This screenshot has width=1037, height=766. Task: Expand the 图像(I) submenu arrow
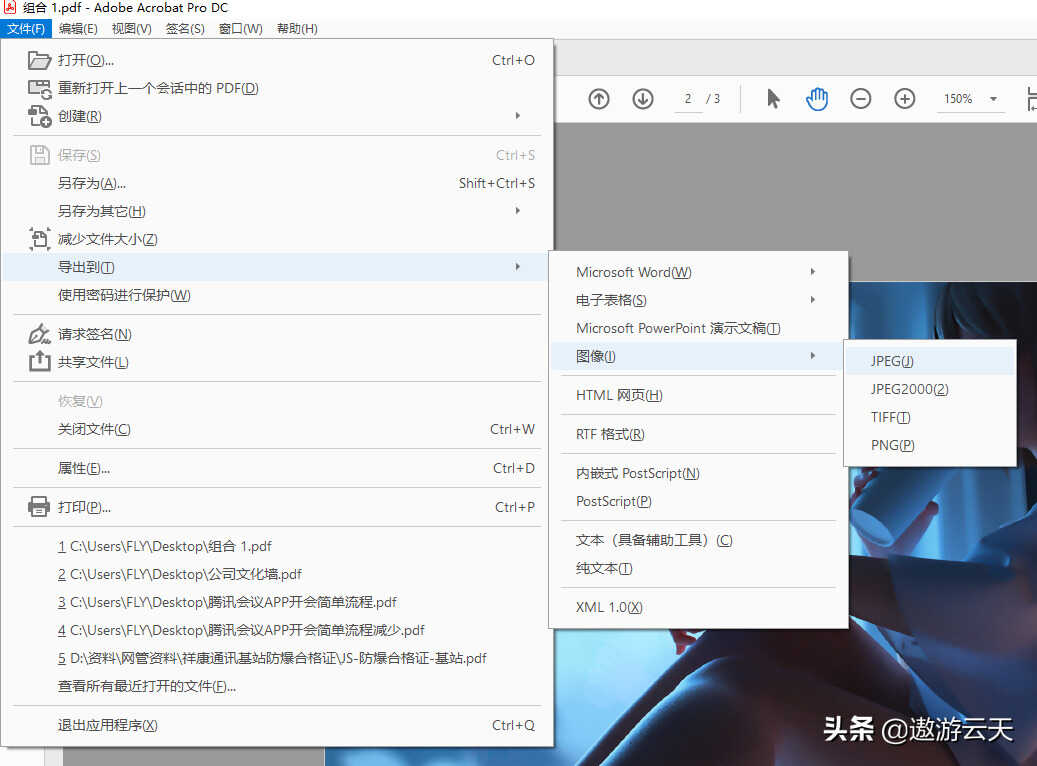[813, 356]
